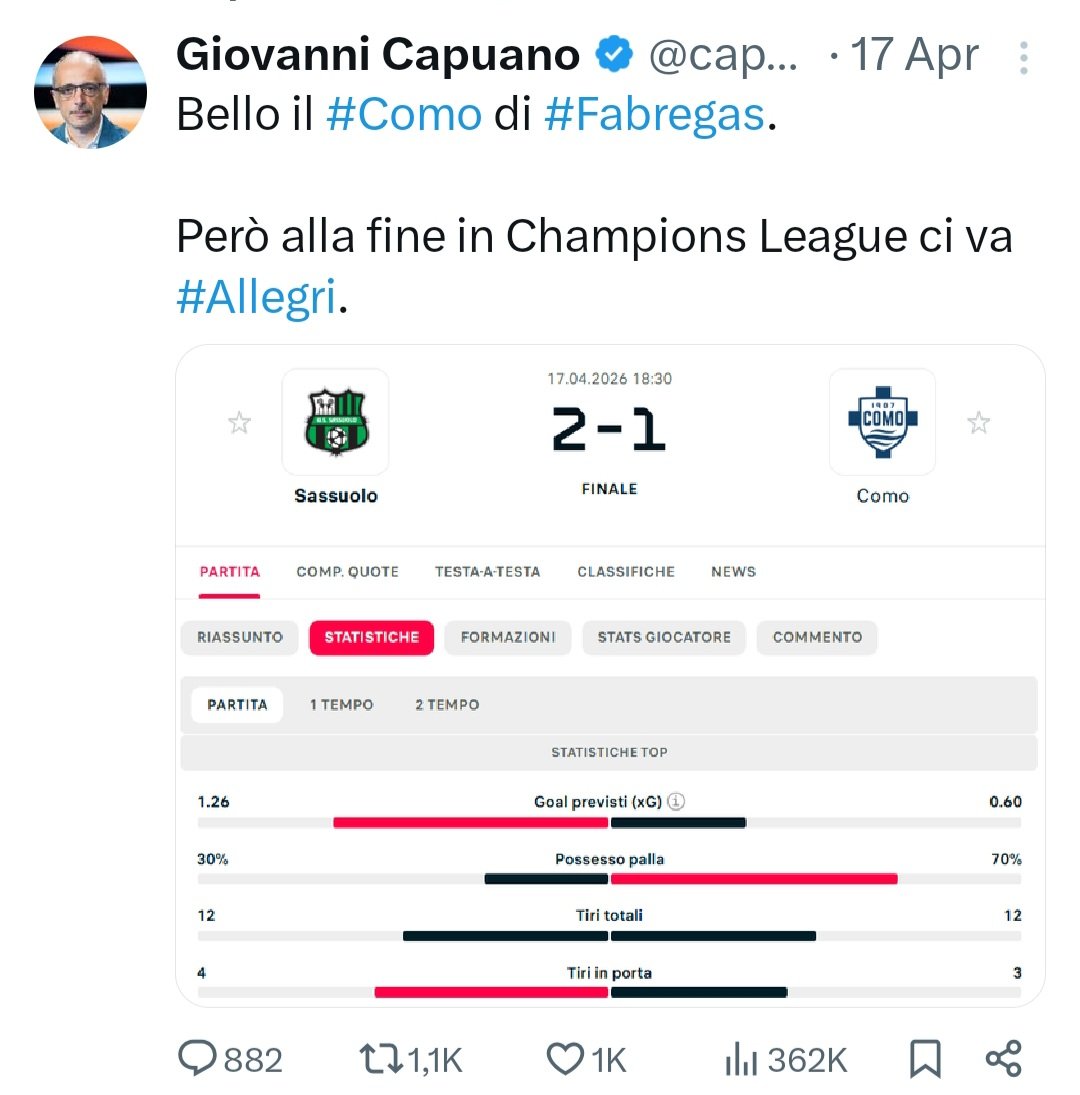Switch to the TESTA-A-TESTA tab
Image resolution: width=1080 pixels, height=1095 pixels.
487,572
